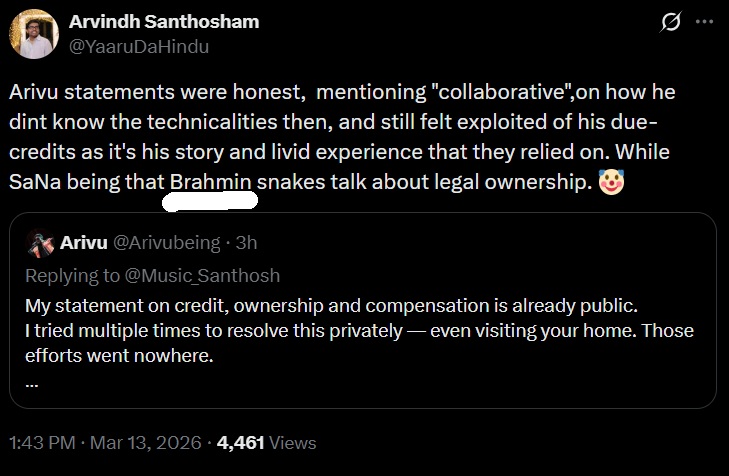Open the Arvindh Santhosham display name link
Viewport: 729px width, 476px height.
pyautogui.click(x=164, y=22)
